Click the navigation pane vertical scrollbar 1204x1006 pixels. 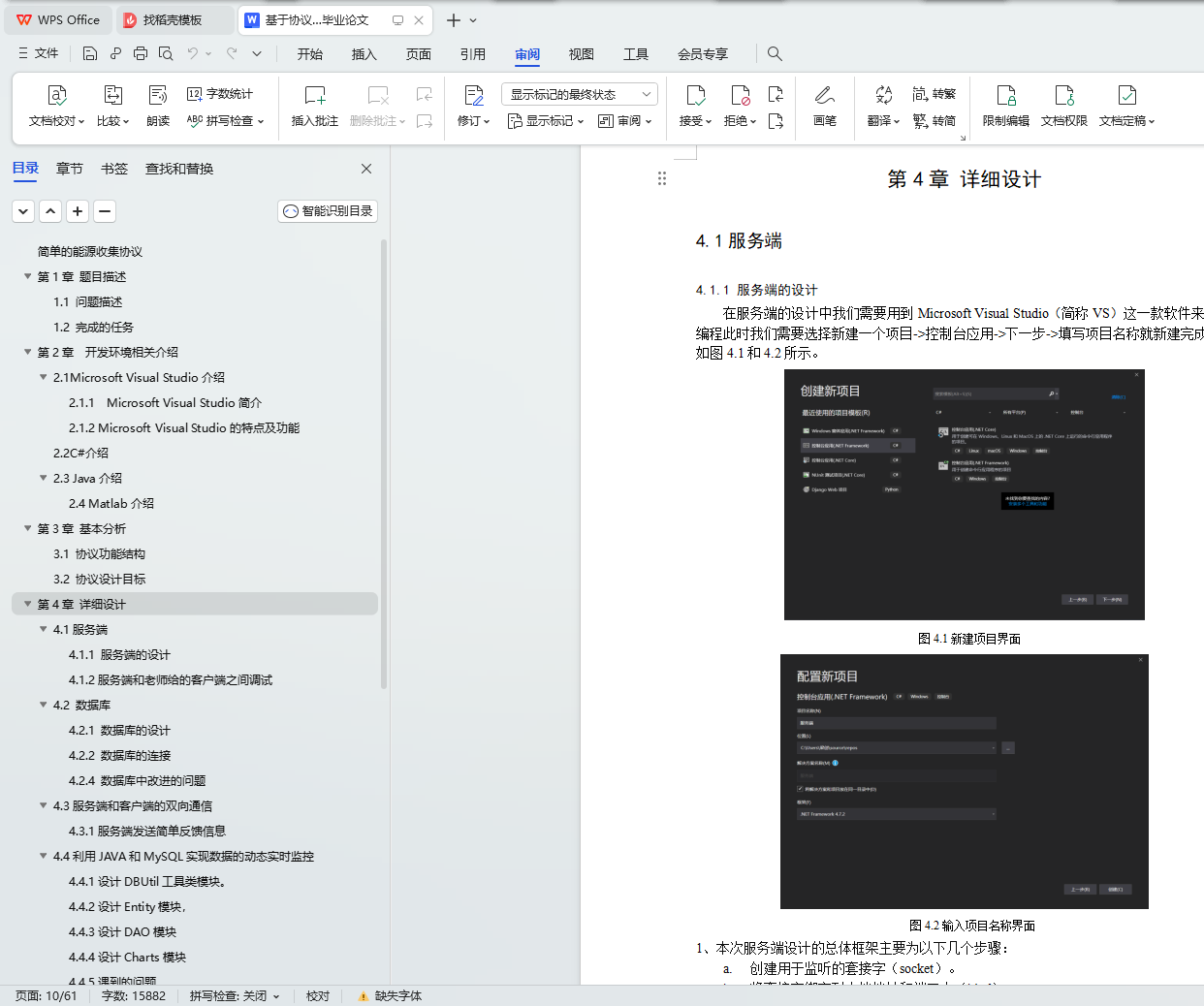[384, 465]
